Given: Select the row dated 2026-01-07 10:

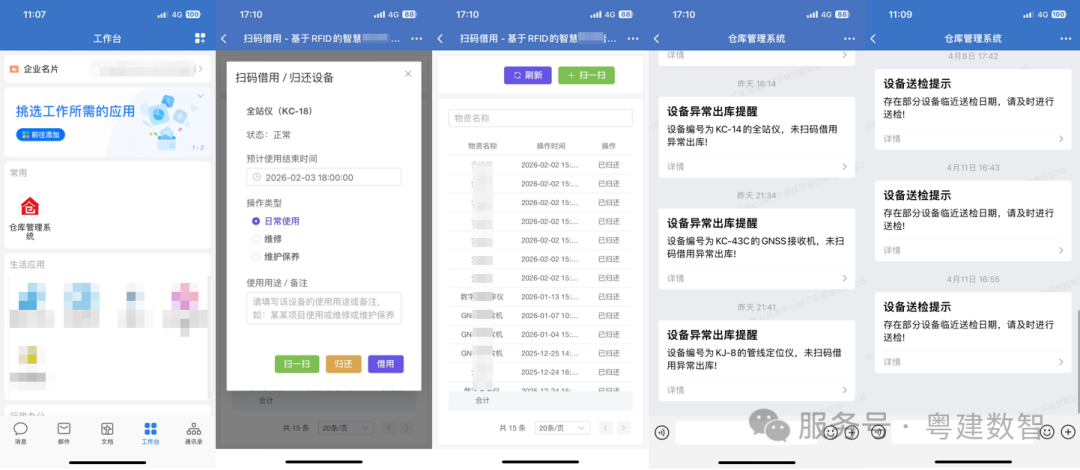Looking at the screenshot, I should (x=540, y=315).
